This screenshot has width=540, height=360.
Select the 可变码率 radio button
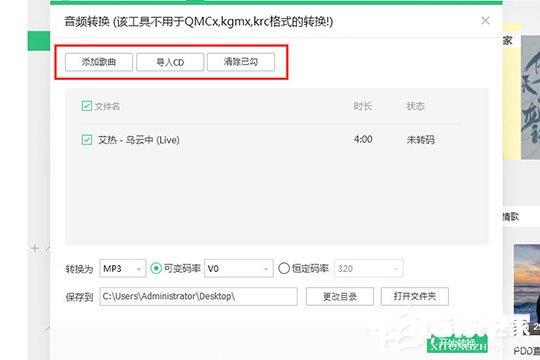pos(156,268)
